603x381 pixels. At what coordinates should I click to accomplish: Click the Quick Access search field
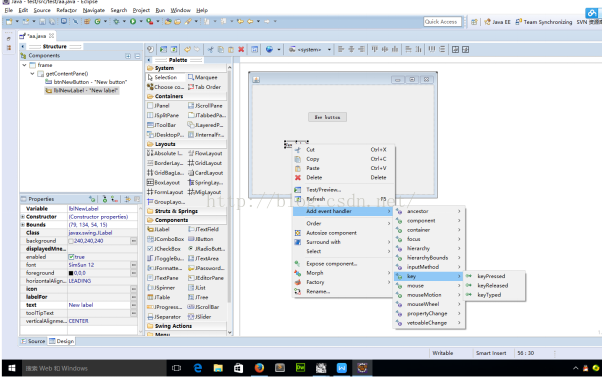point(442,22)
